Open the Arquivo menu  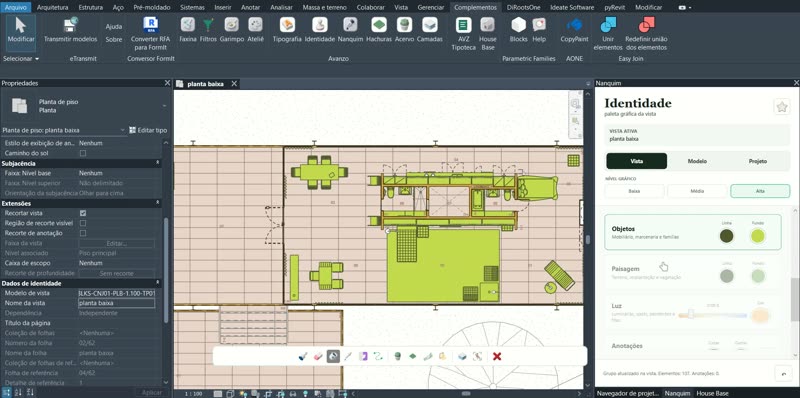coord(15,7)
